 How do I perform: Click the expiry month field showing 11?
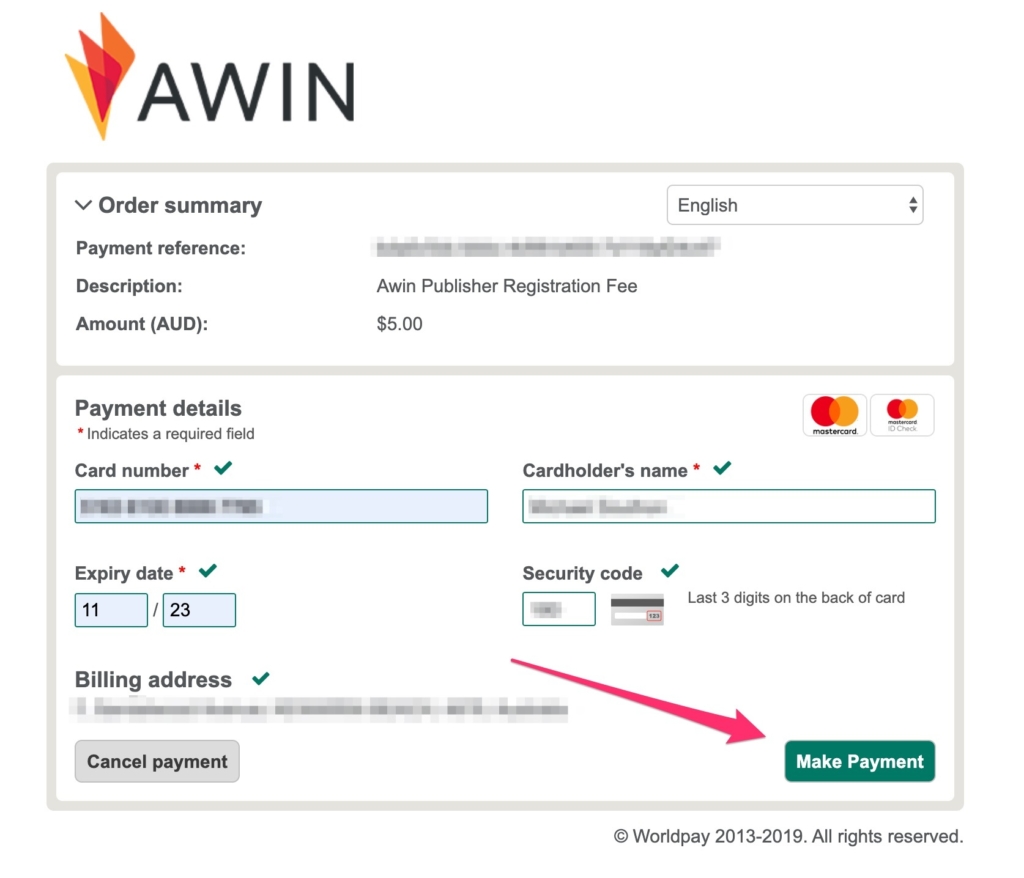click(x=110, y=610)
